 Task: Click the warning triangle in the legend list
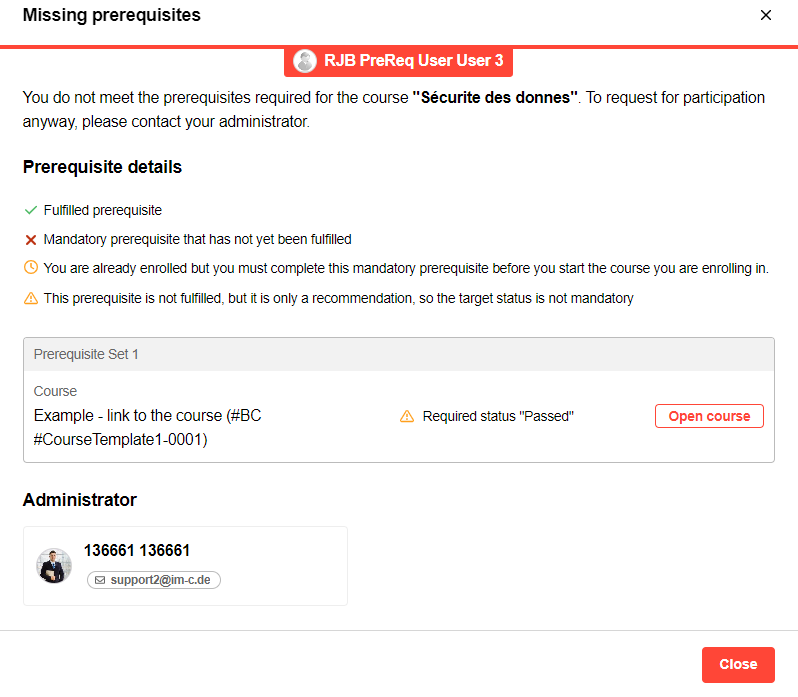[x=31, y=298]
